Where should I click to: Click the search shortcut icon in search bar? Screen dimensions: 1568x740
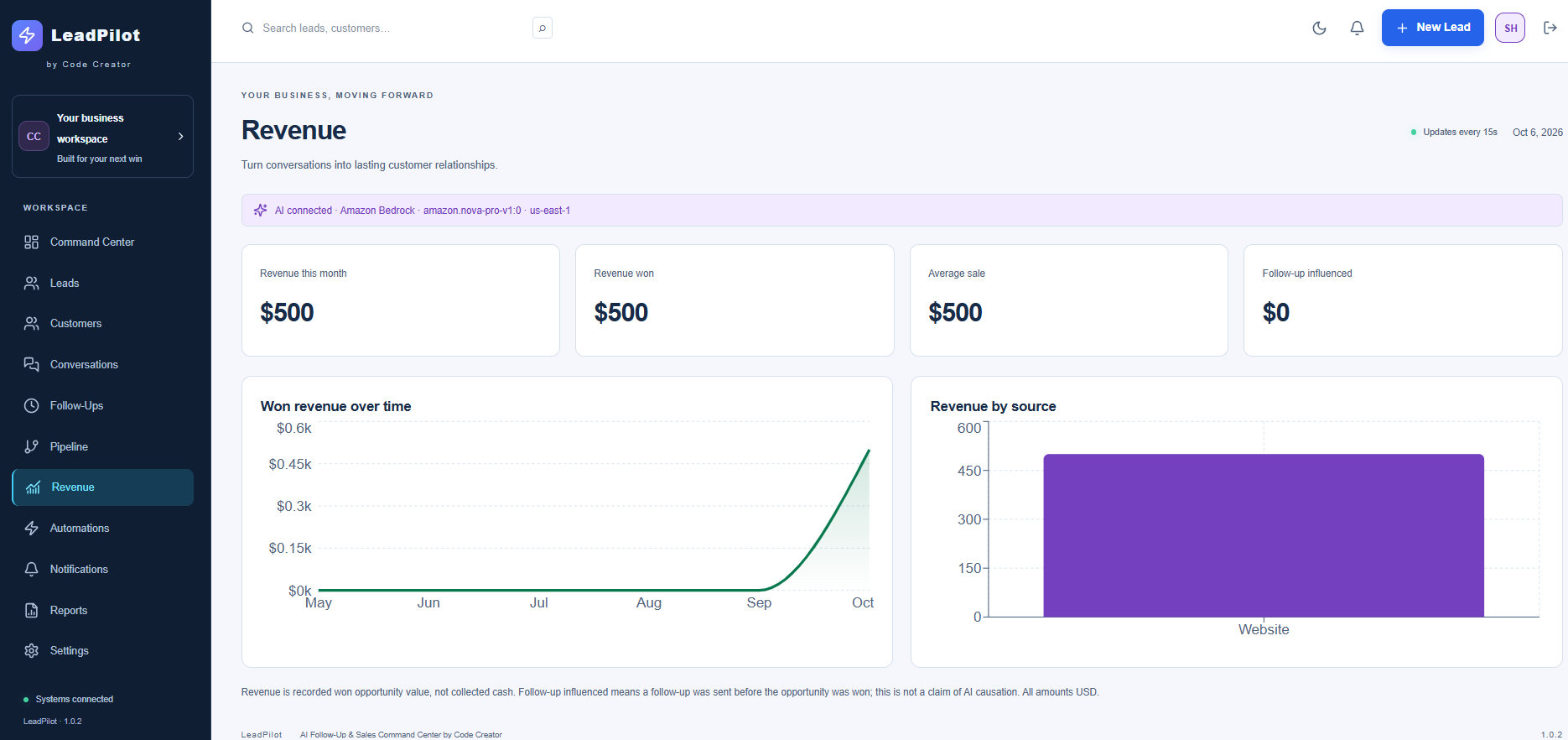pyautogui.click(x=543, y=29)
